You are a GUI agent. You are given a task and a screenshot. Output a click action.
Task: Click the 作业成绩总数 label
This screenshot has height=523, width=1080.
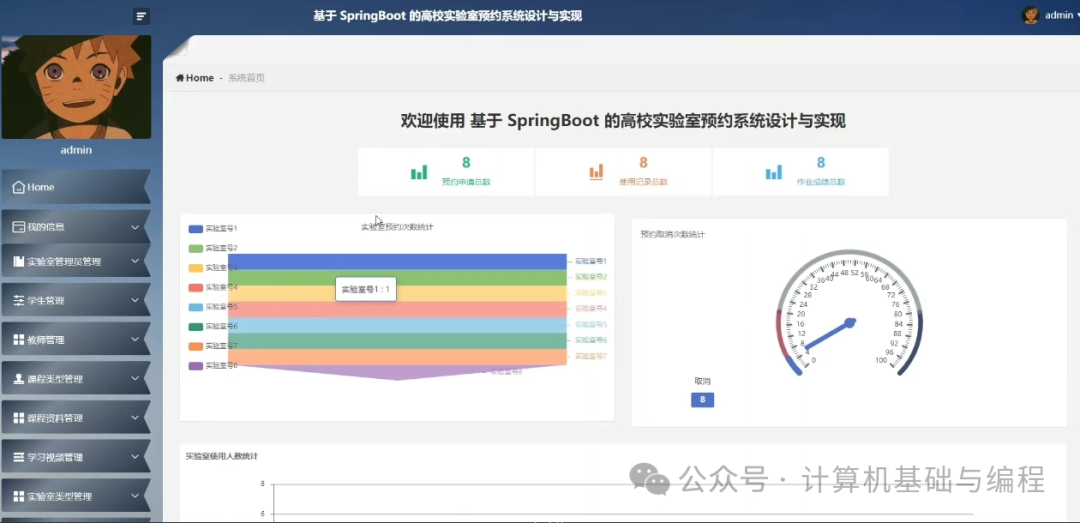pyautogui.click(x=821, y=183)
